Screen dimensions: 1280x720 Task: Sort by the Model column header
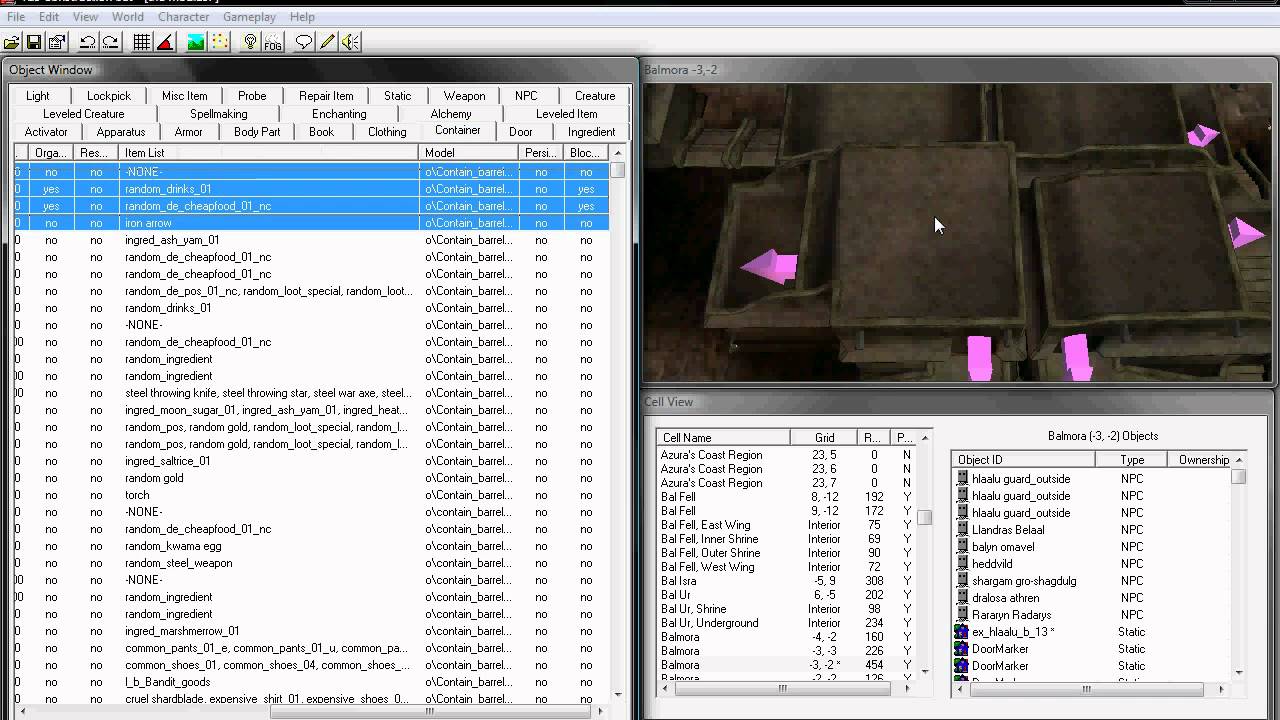click(x=468, y=153)
